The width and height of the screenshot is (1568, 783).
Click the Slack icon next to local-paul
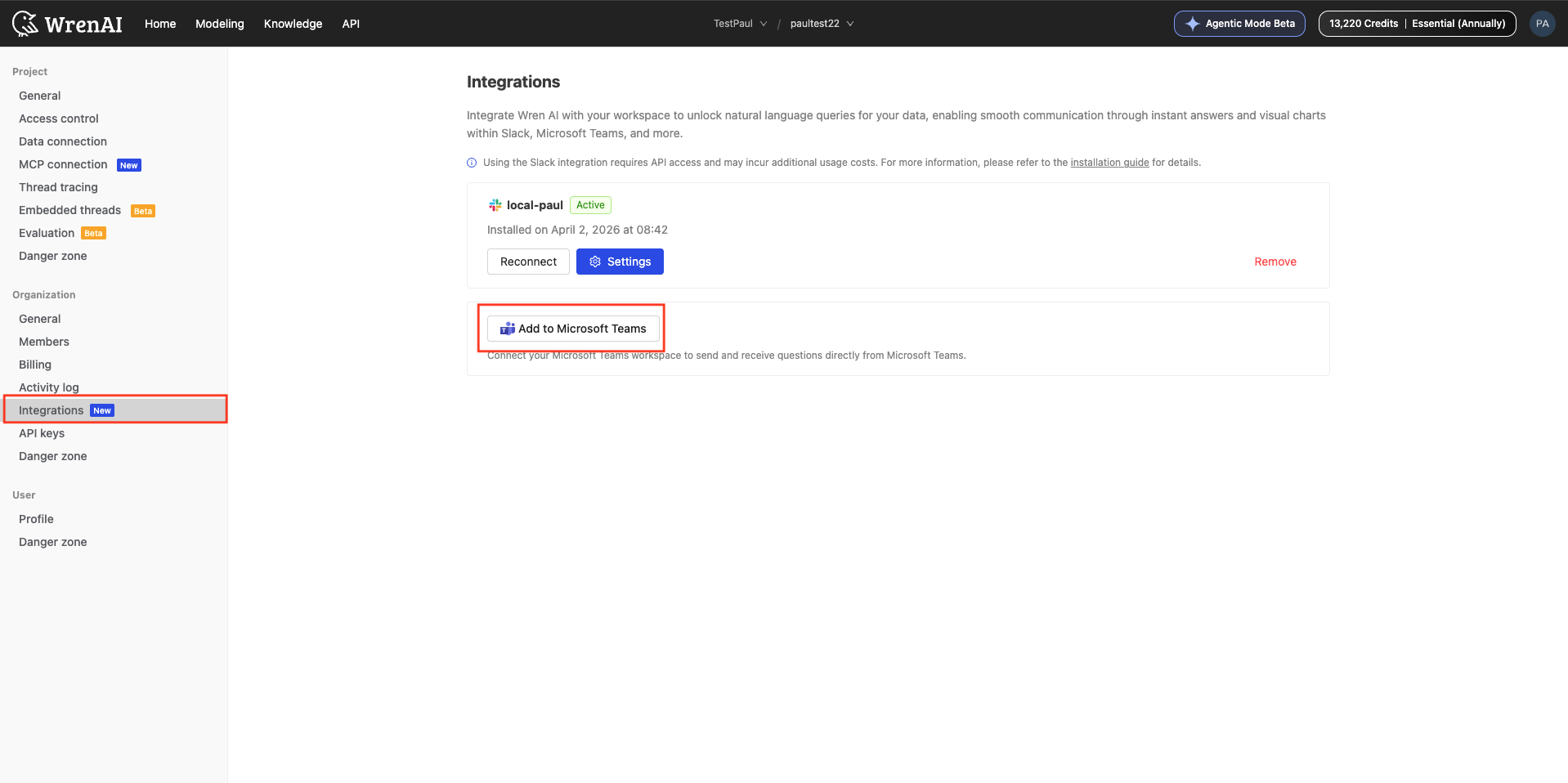[495, 205]
